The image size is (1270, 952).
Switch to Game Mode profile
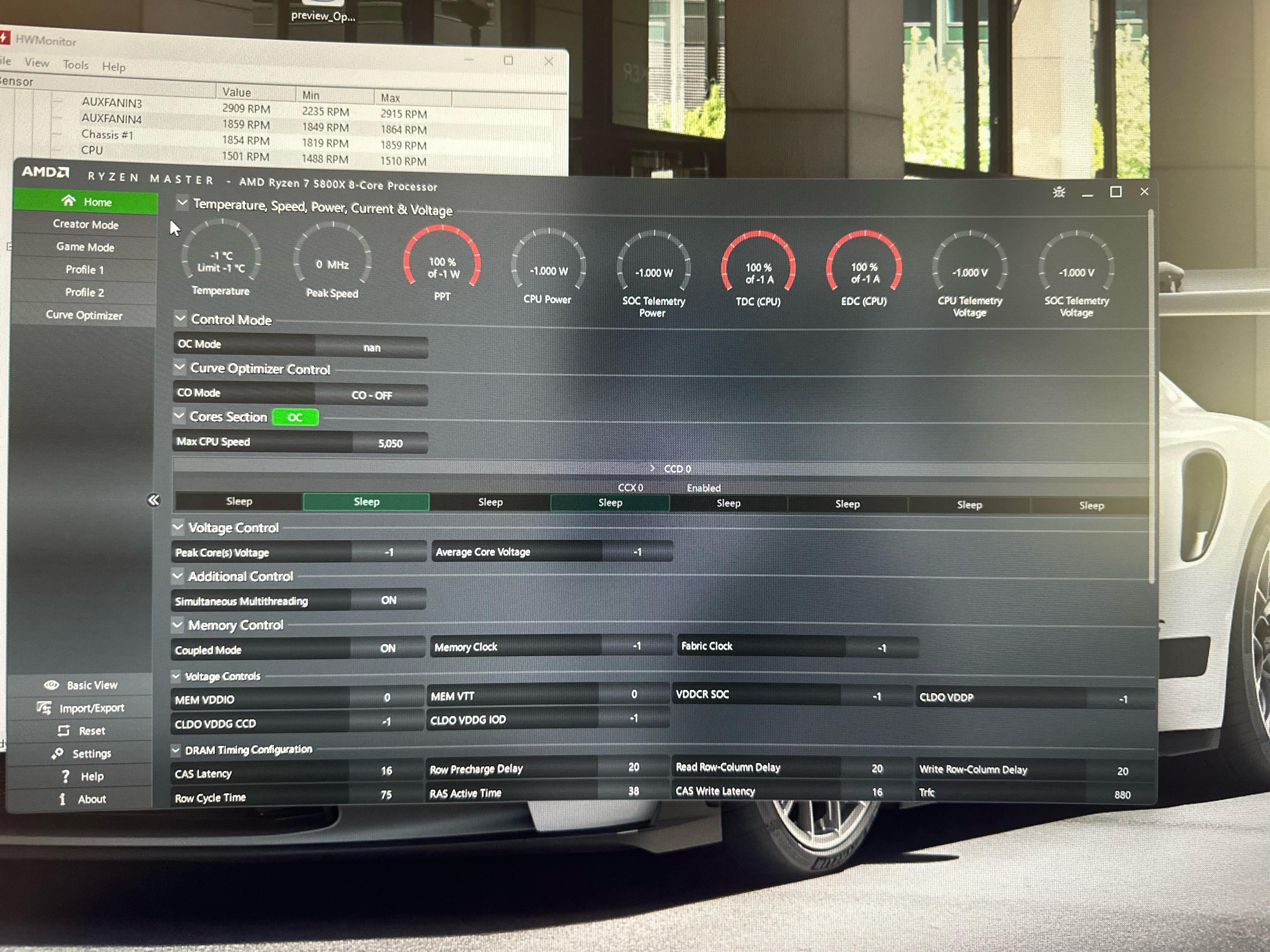pyautogui.click(x=85, y=247)
